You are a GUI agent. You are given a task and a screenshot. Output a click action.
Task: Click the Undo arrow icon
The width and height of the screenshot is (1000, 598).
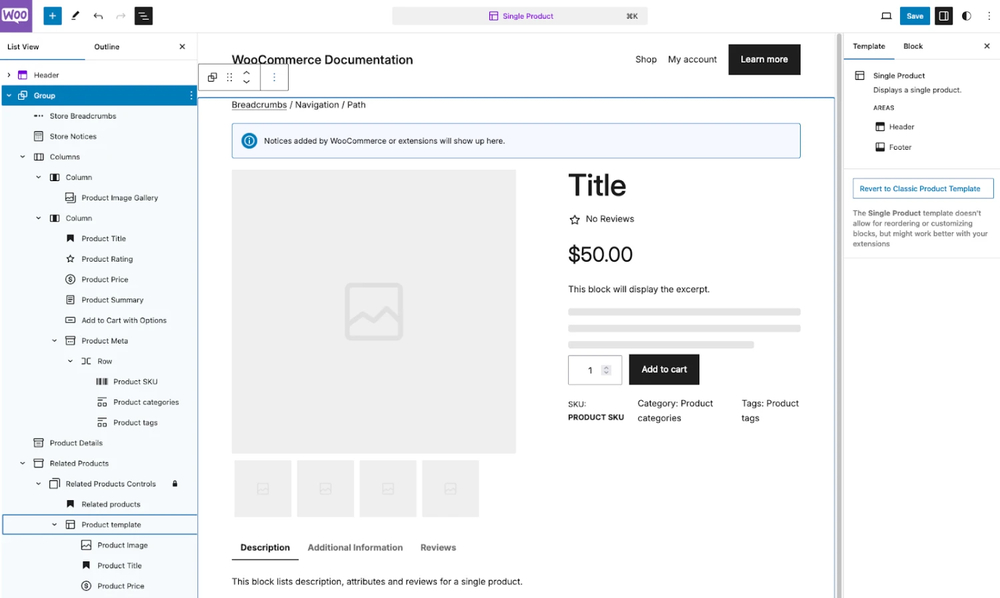(97, 15)
